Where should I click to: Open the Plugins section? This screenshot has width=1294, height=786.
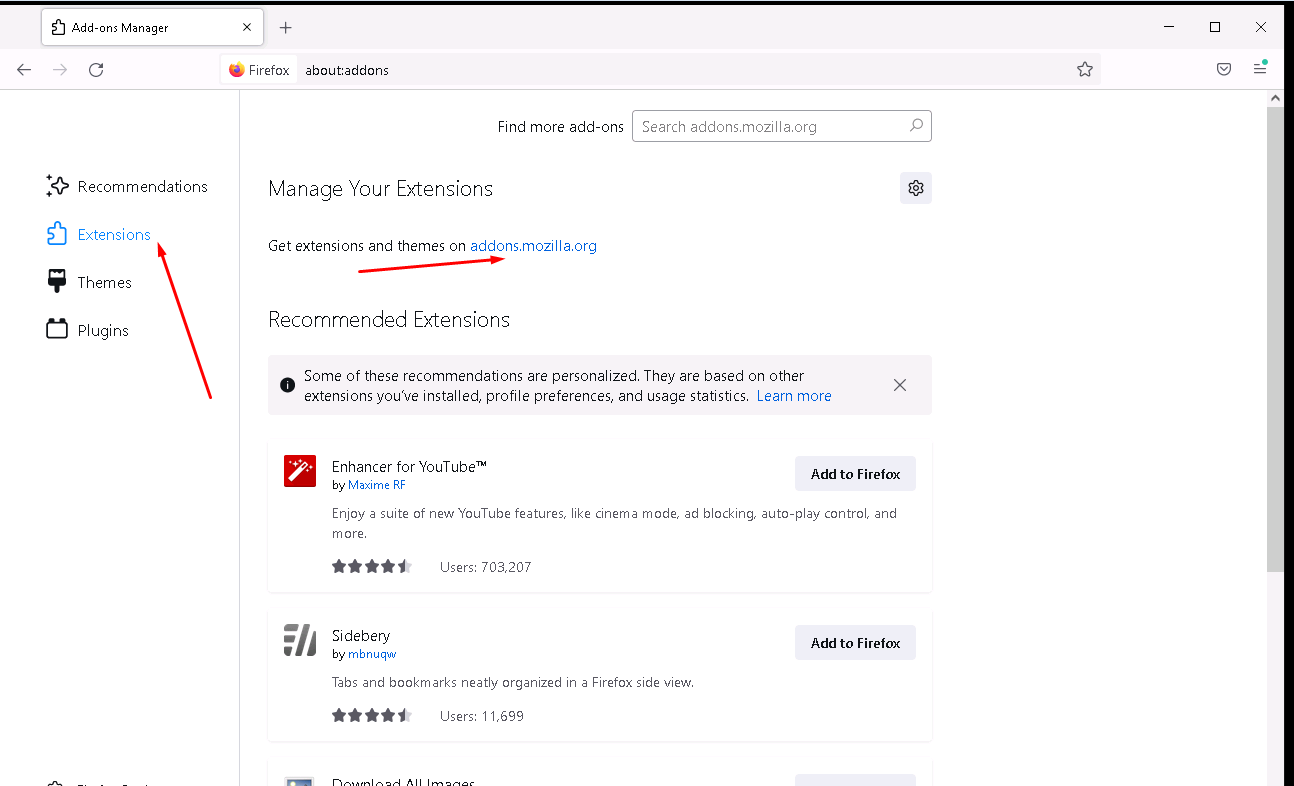[88, 330]
